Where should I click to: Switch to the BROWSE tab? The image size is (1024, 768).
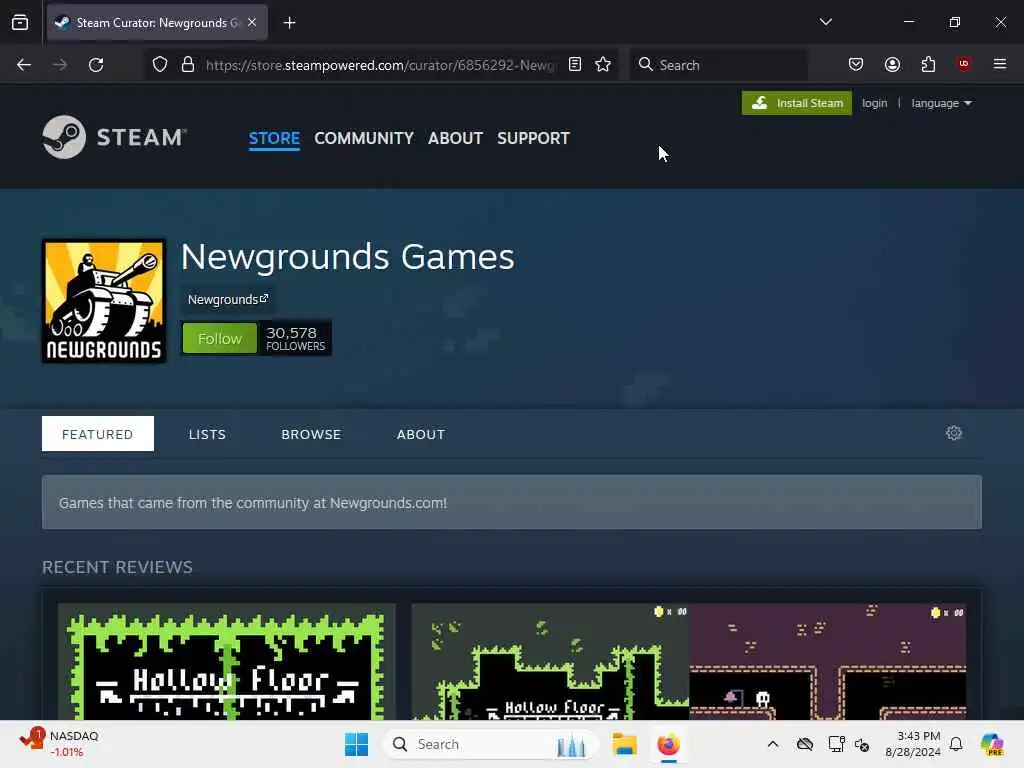click(311, 434)
